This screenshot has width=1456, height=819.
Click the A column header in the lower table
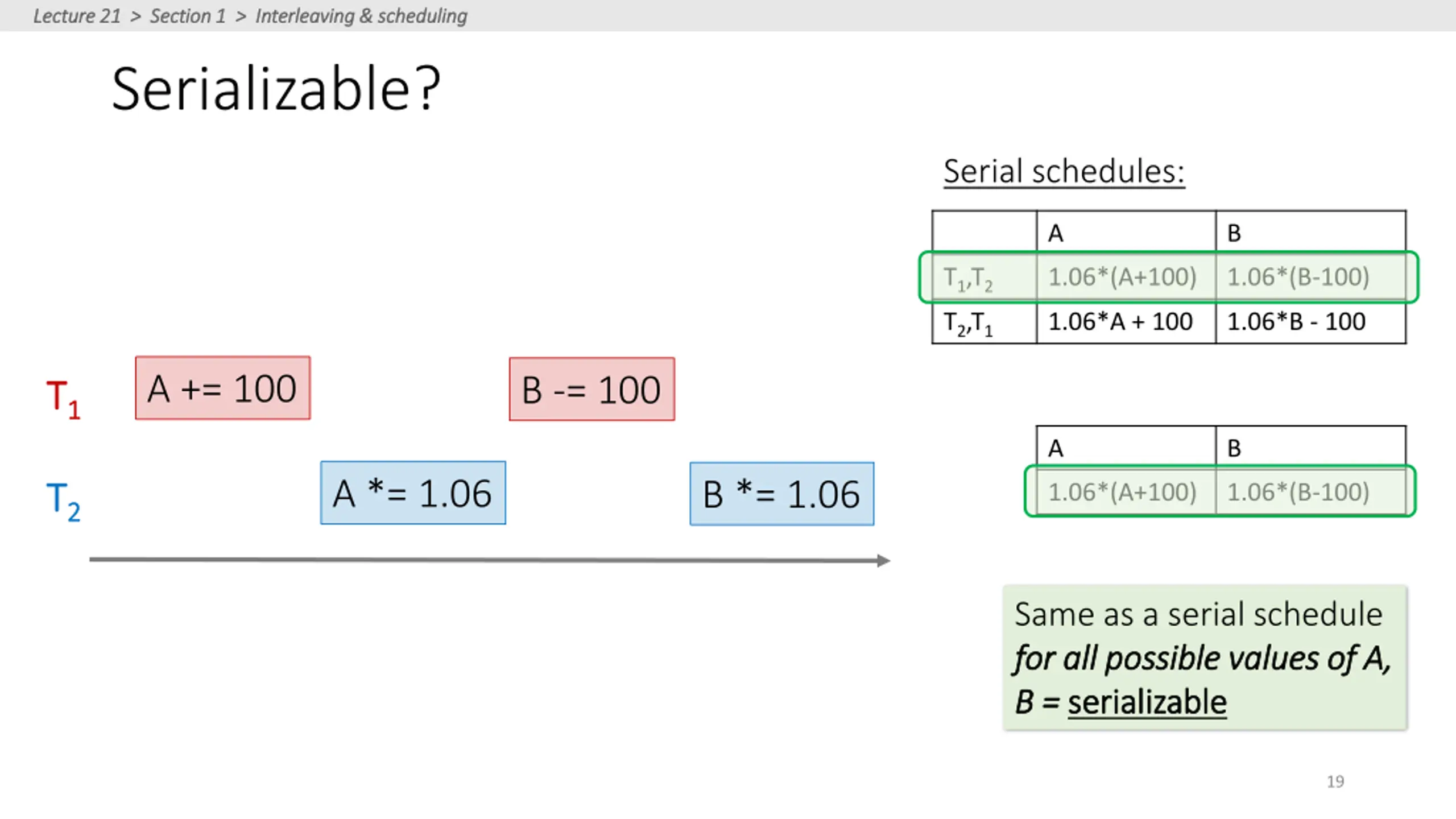click(x=1126, y=448)
